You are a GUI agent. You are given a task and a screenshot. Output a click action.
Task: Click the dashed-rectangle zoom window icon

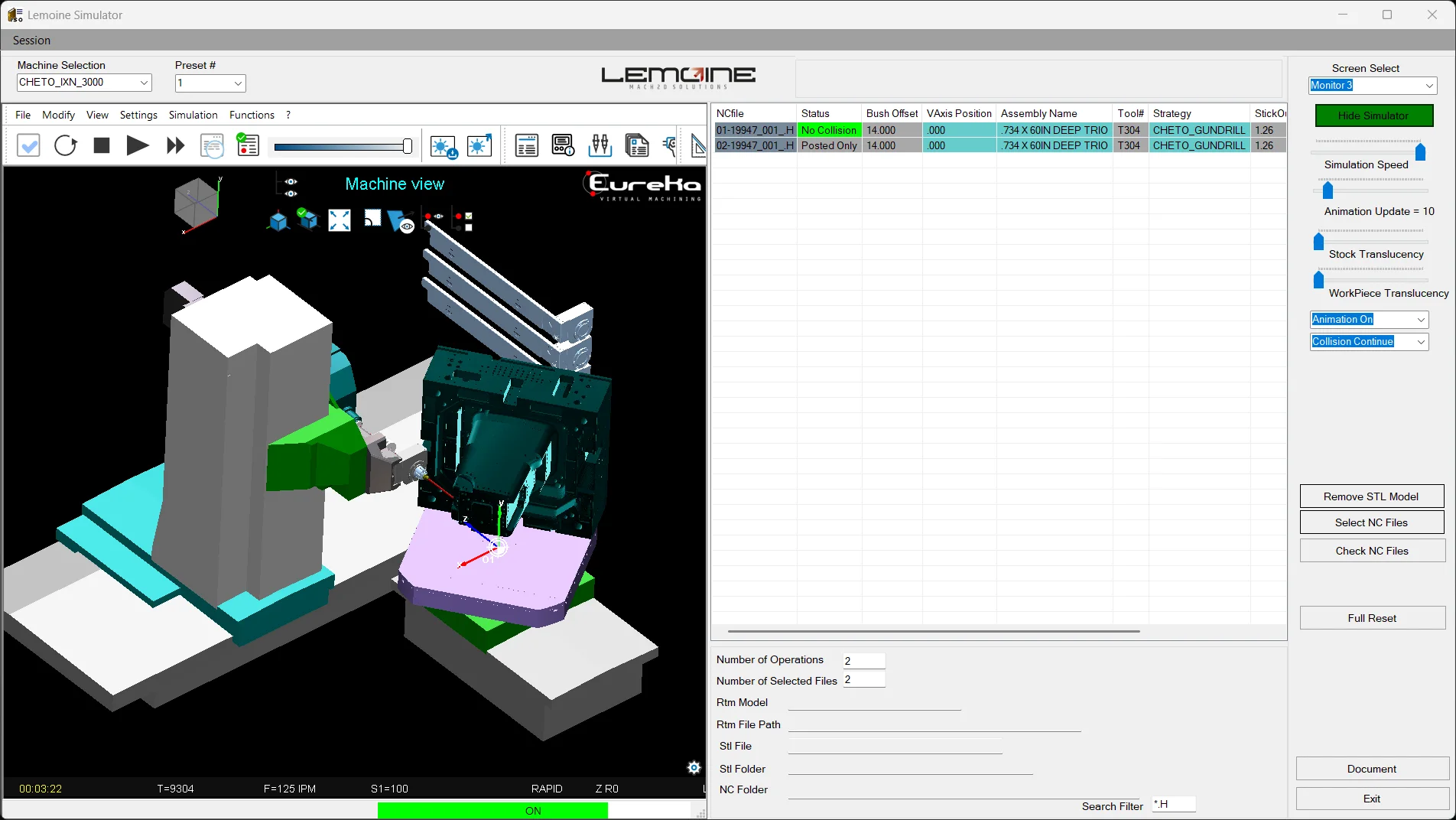click(372, 219)
